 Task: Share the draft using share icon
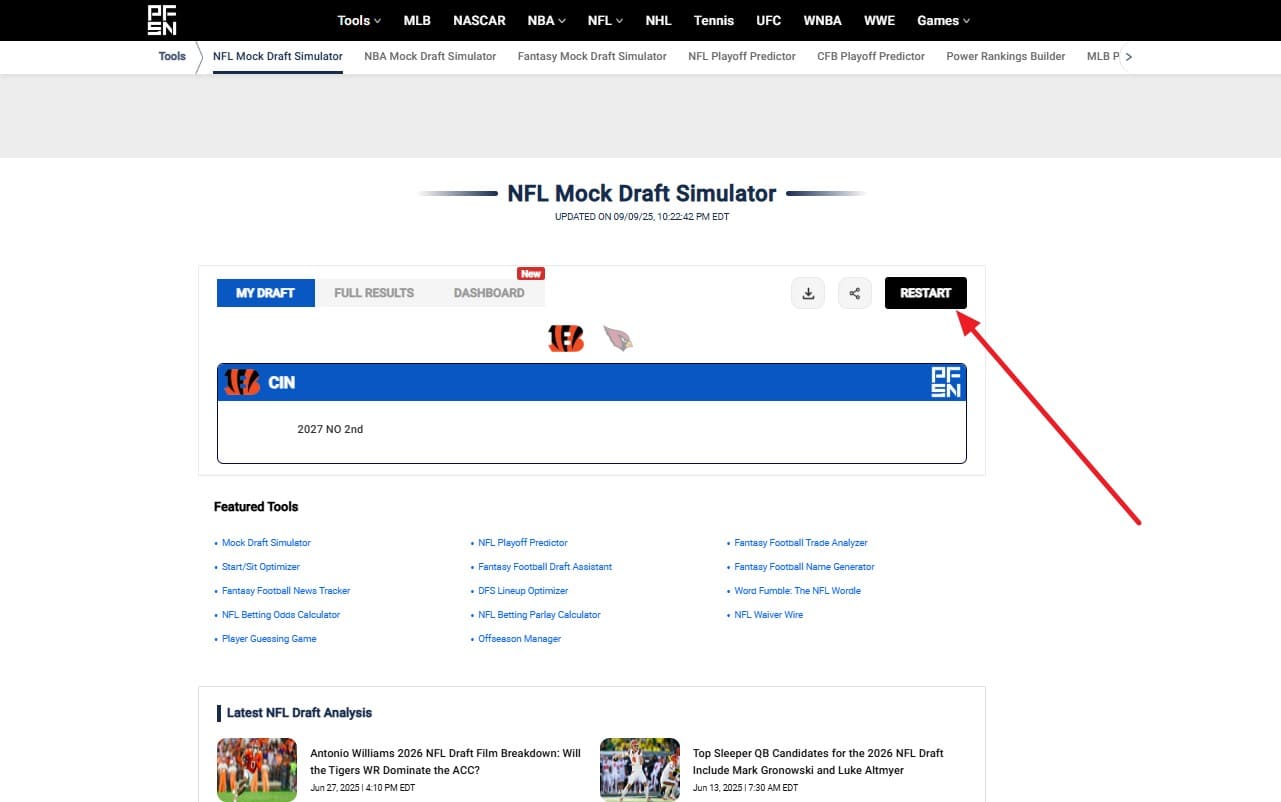pos(855,293)
